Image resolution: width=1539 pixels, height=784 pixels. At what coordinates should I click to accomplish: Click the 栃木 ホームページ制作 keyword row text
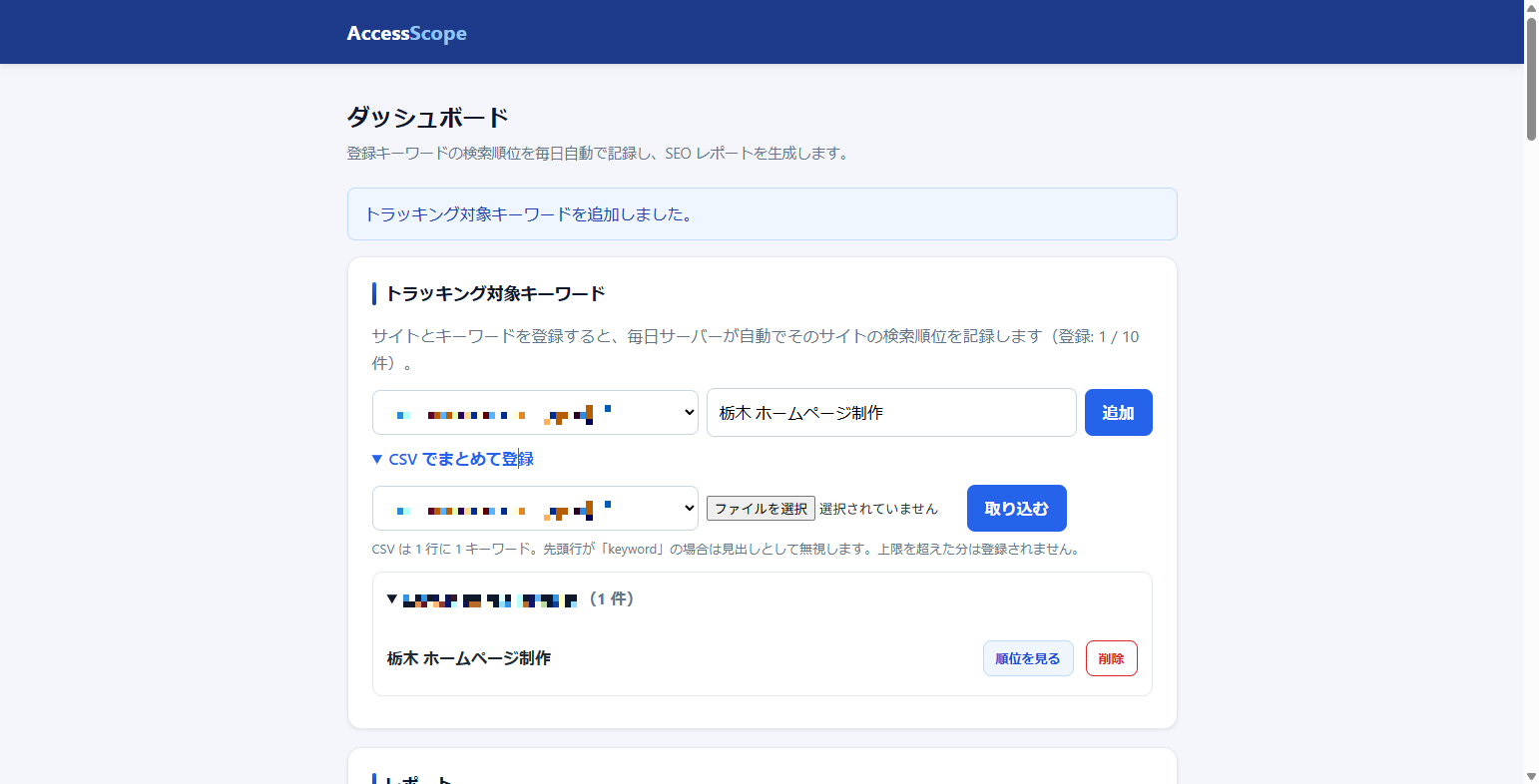pos(469,658)
